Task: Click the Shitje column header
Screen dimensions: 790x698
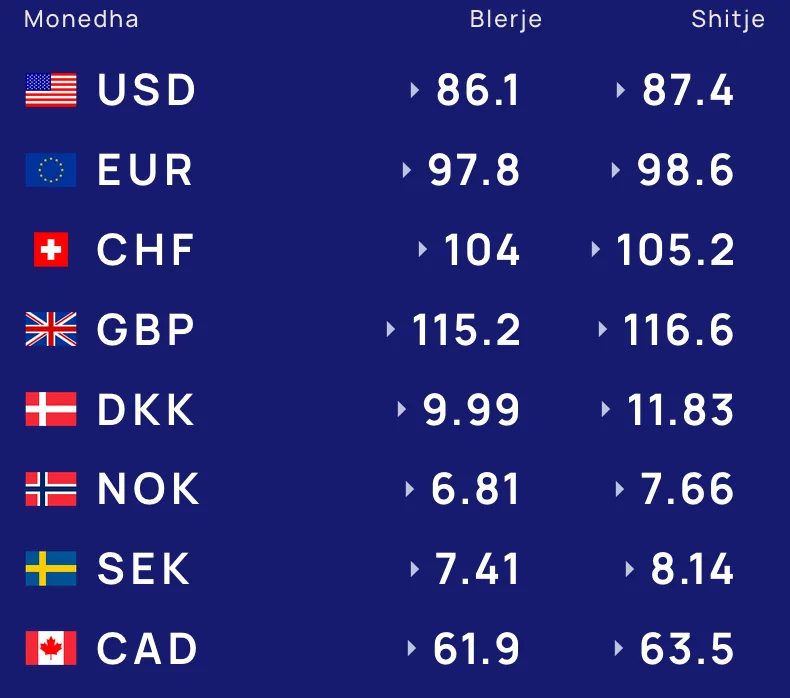Action: [728, 20]
